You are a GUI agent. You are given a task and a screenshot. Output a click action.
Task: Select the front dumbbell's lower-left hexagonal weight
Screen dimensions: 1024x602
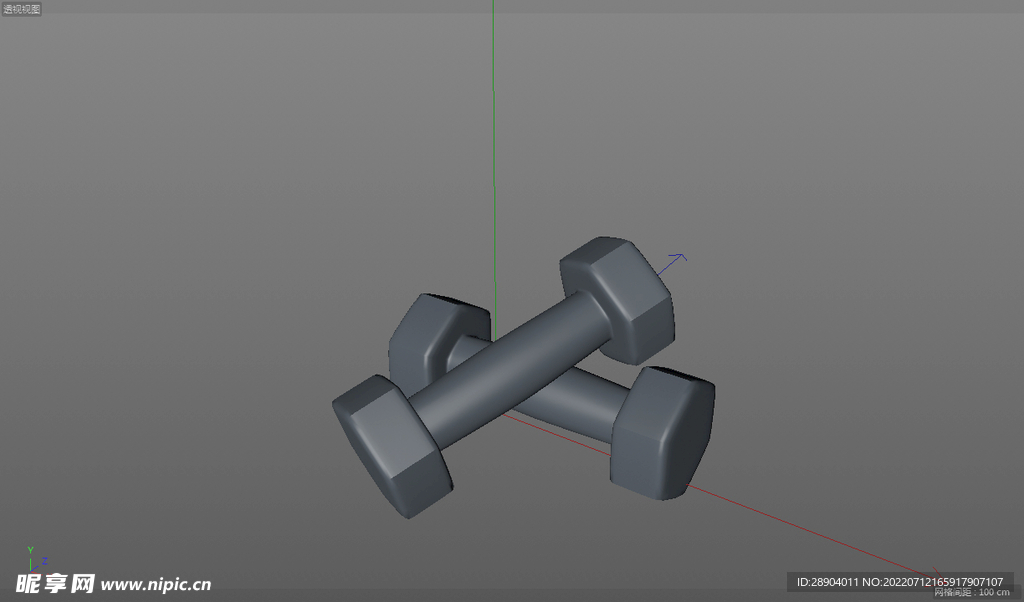coord(392,447)
